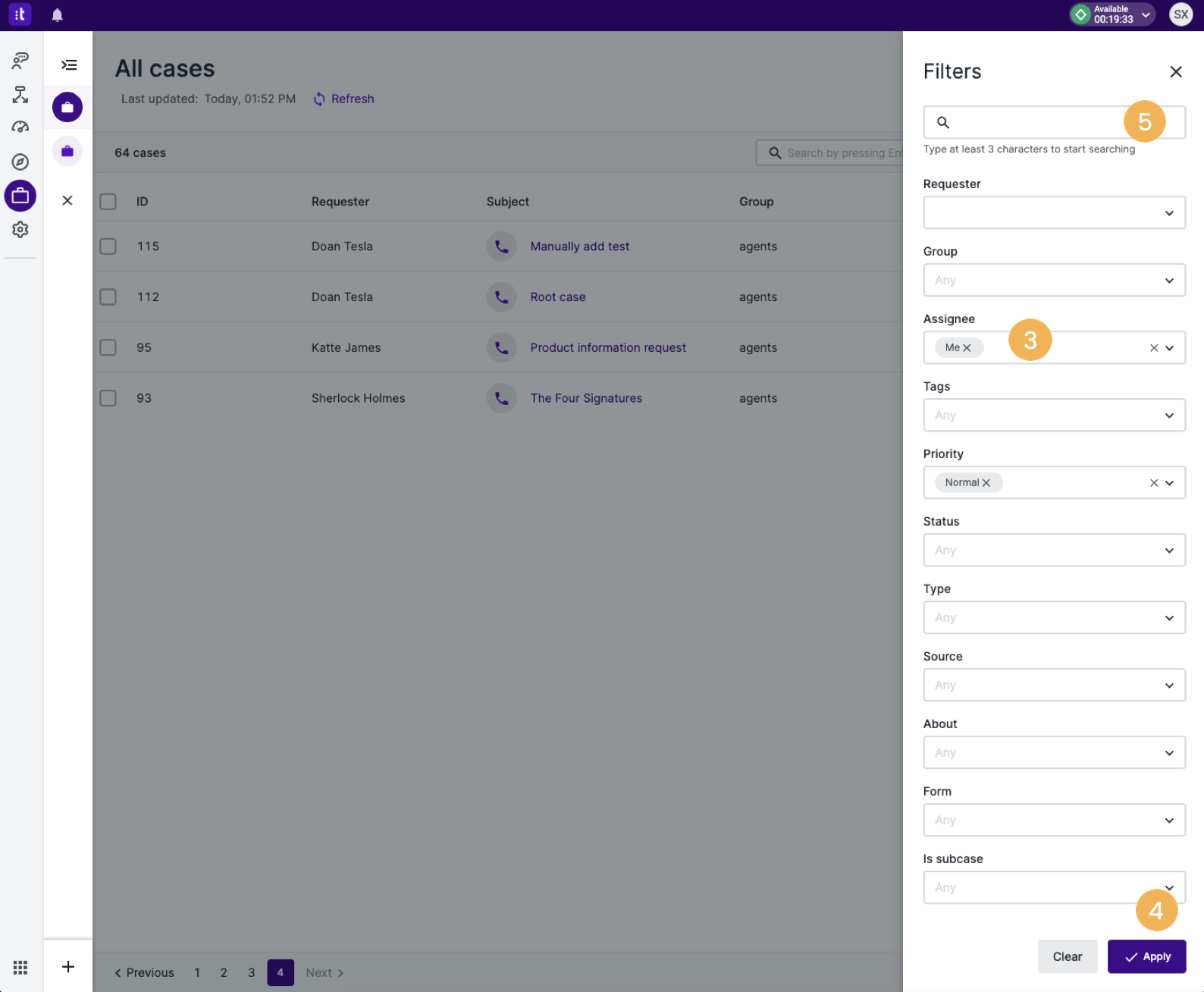The image size is (1204, 992).
Task: Select the Cases briefcase icon in sidebar
Action: [20, 196]
